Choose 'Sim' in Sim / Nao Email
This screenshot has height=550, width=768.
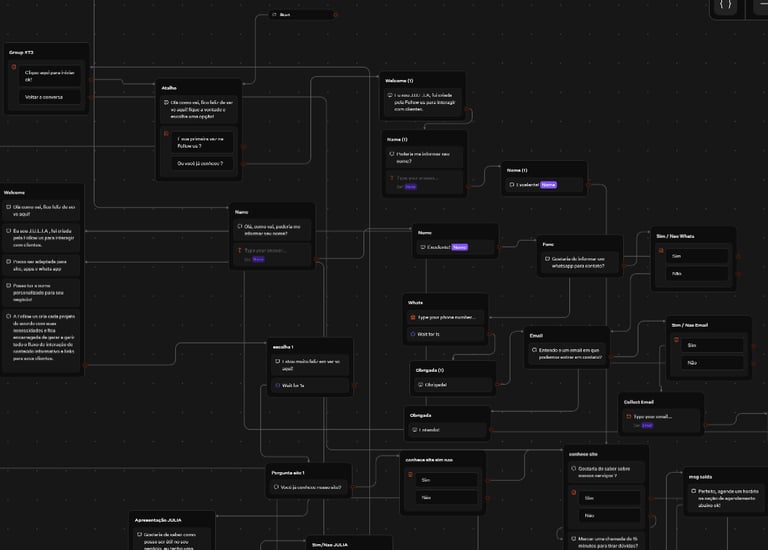tap(714, 345)
